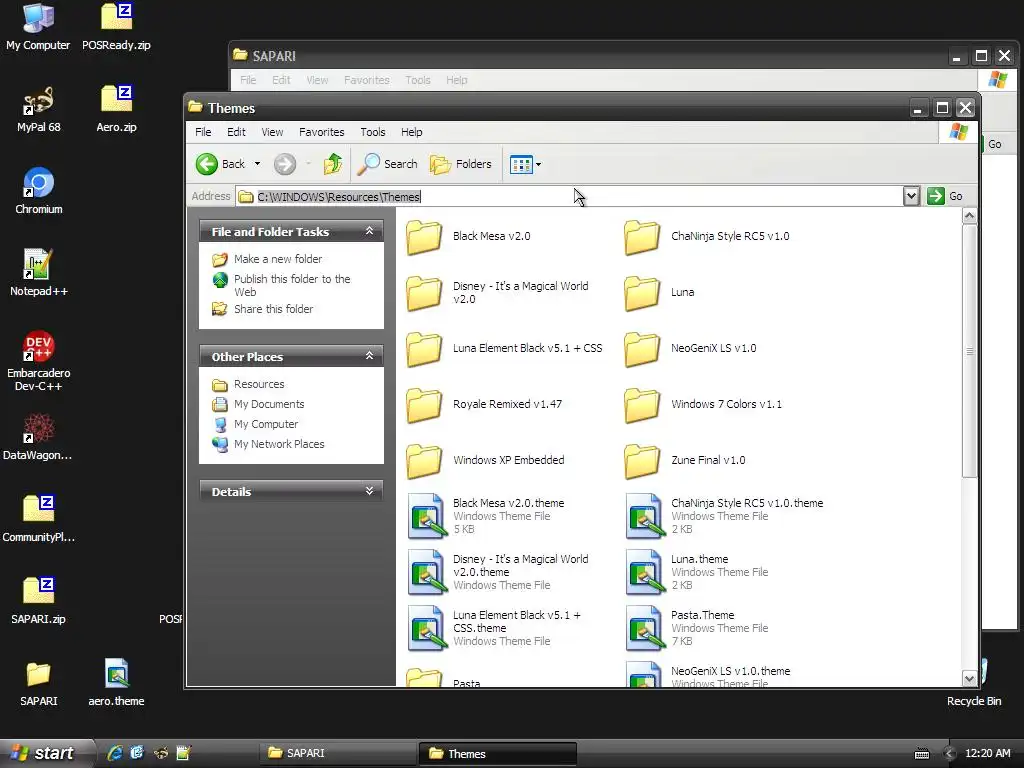Collapse the Other Places panel
This screenshot has height=768, width=1024.
pos(370,356)
